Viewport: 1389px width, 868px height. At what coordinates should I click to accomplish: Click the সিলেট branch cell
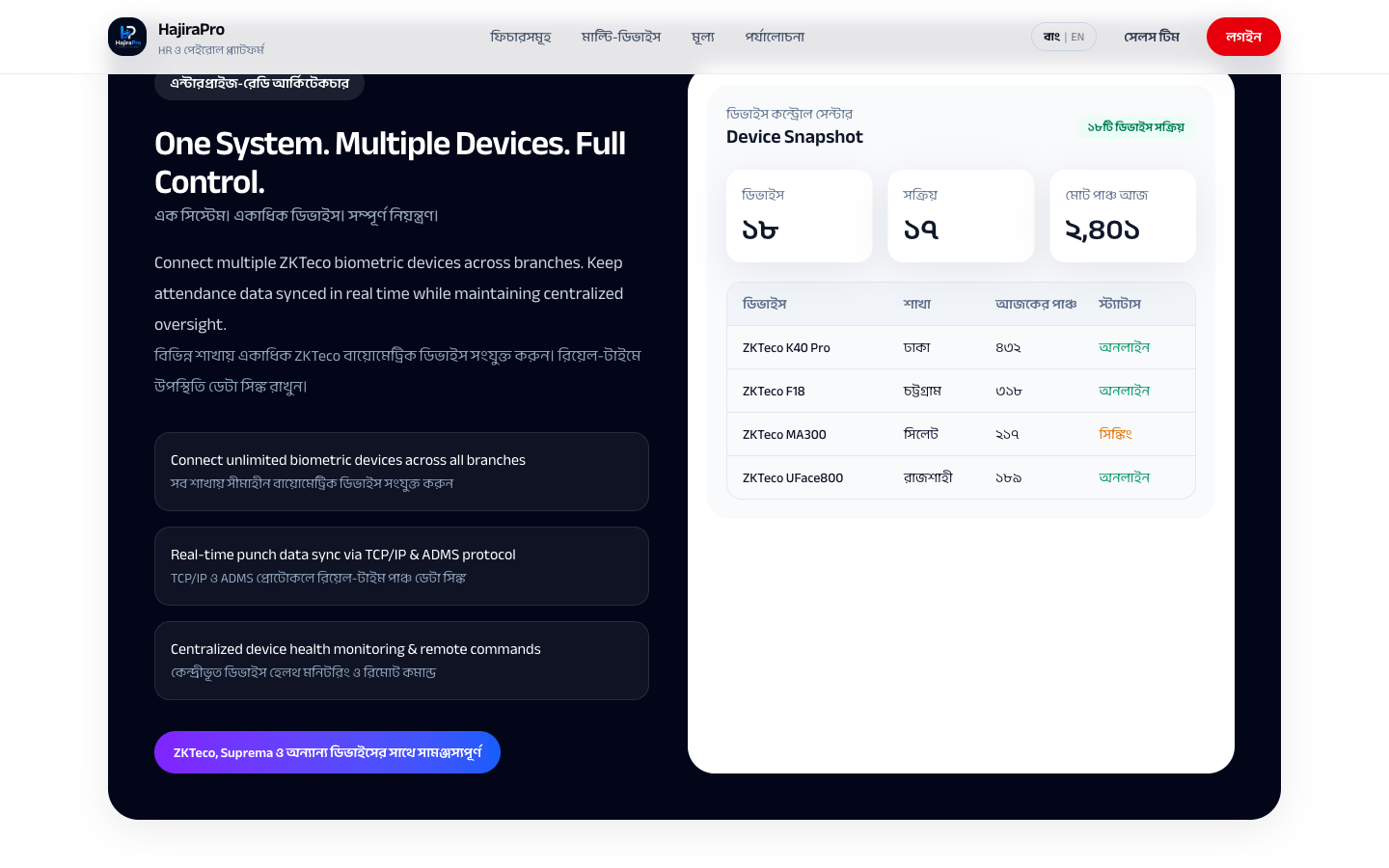coord(921,434)
